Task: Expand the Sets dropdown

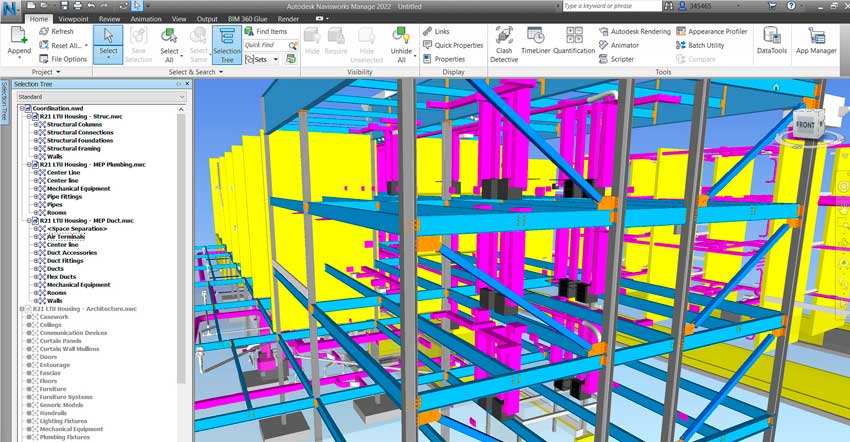Action: [x=262, y=59]
